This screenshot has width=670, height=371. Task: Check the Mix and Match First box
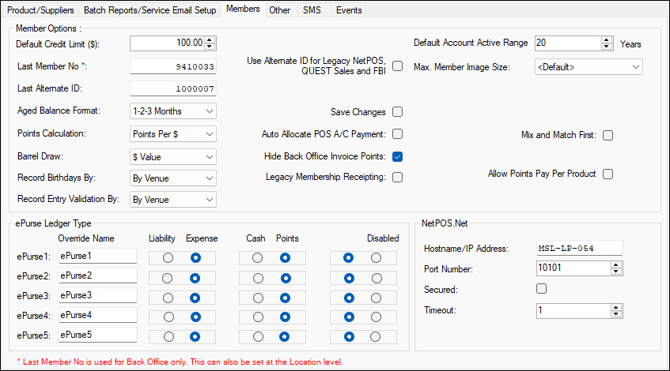[608, 135]
